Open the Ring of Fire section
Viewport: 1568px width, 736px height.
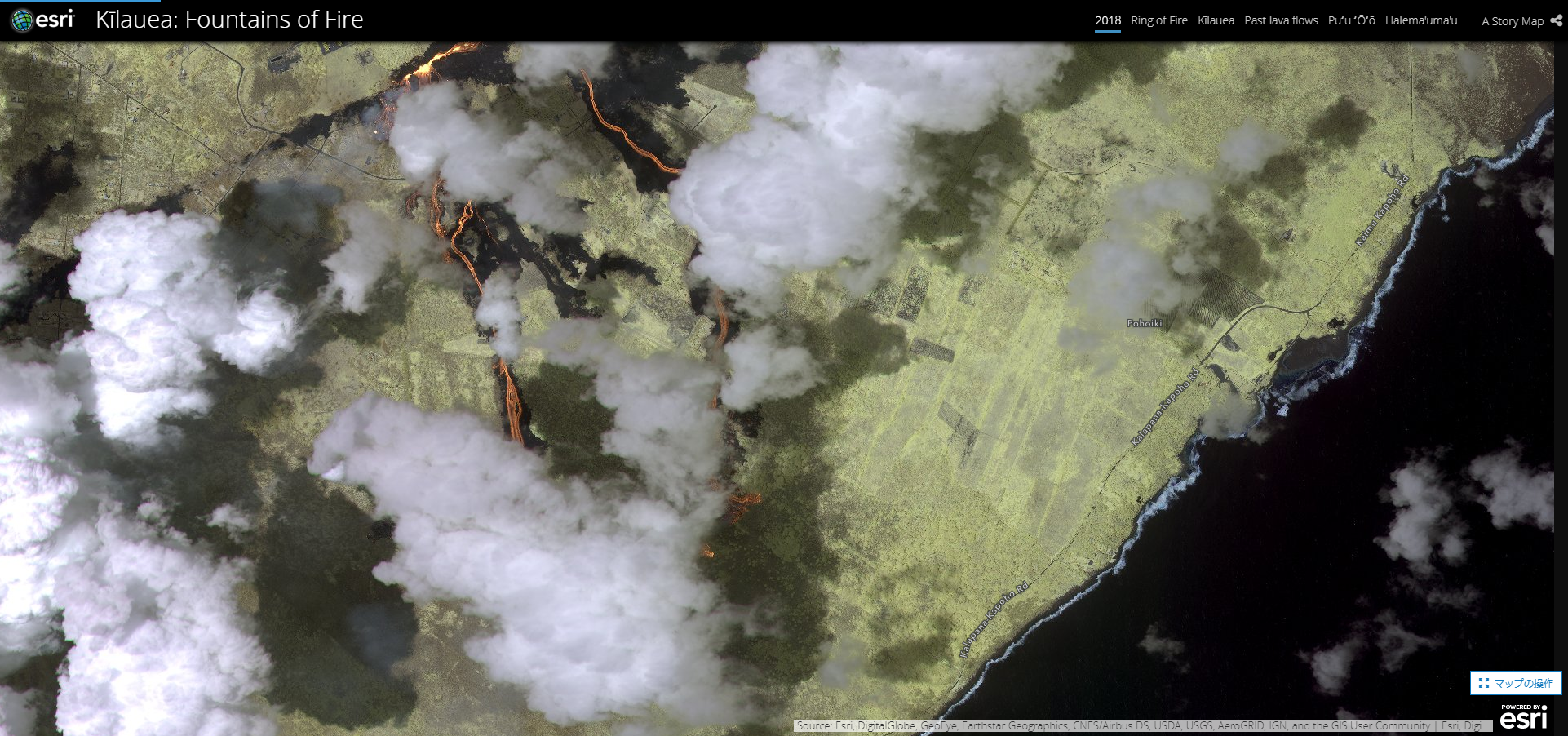click(1158, 20)
